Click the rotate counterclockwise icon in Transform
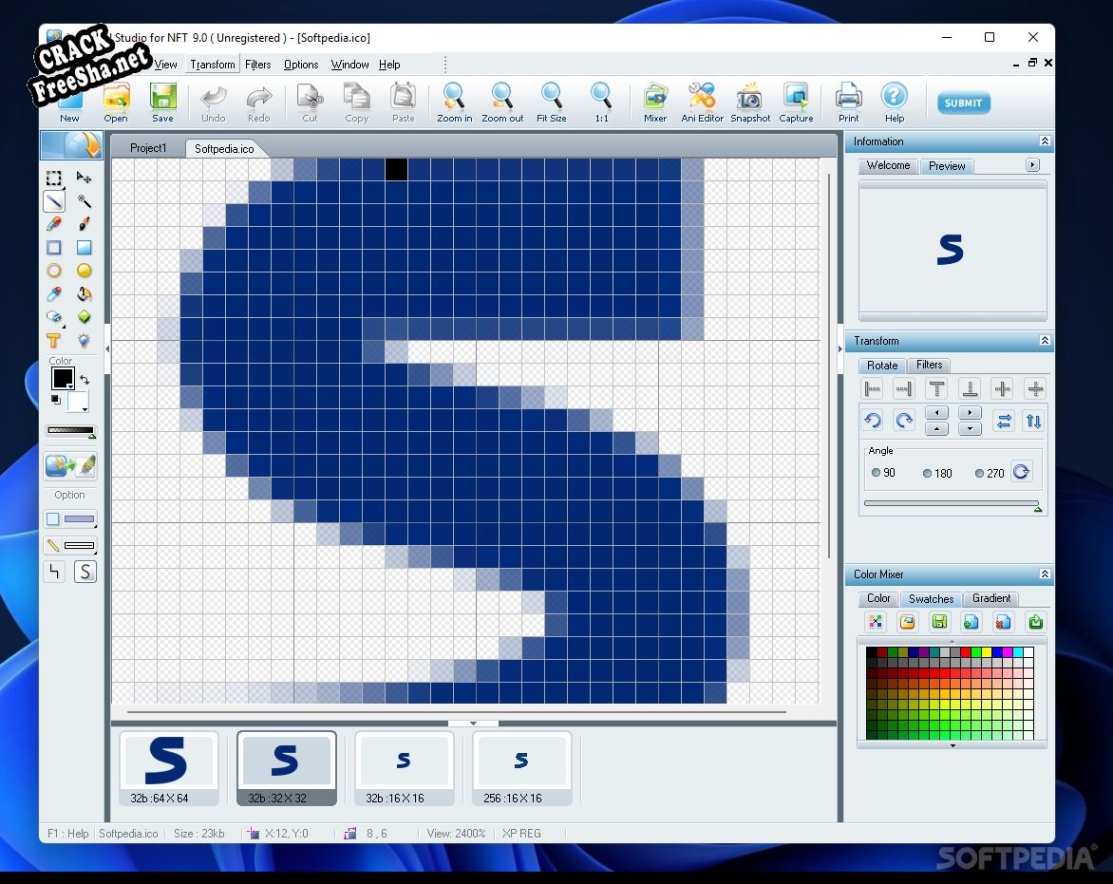 [873, 420]
